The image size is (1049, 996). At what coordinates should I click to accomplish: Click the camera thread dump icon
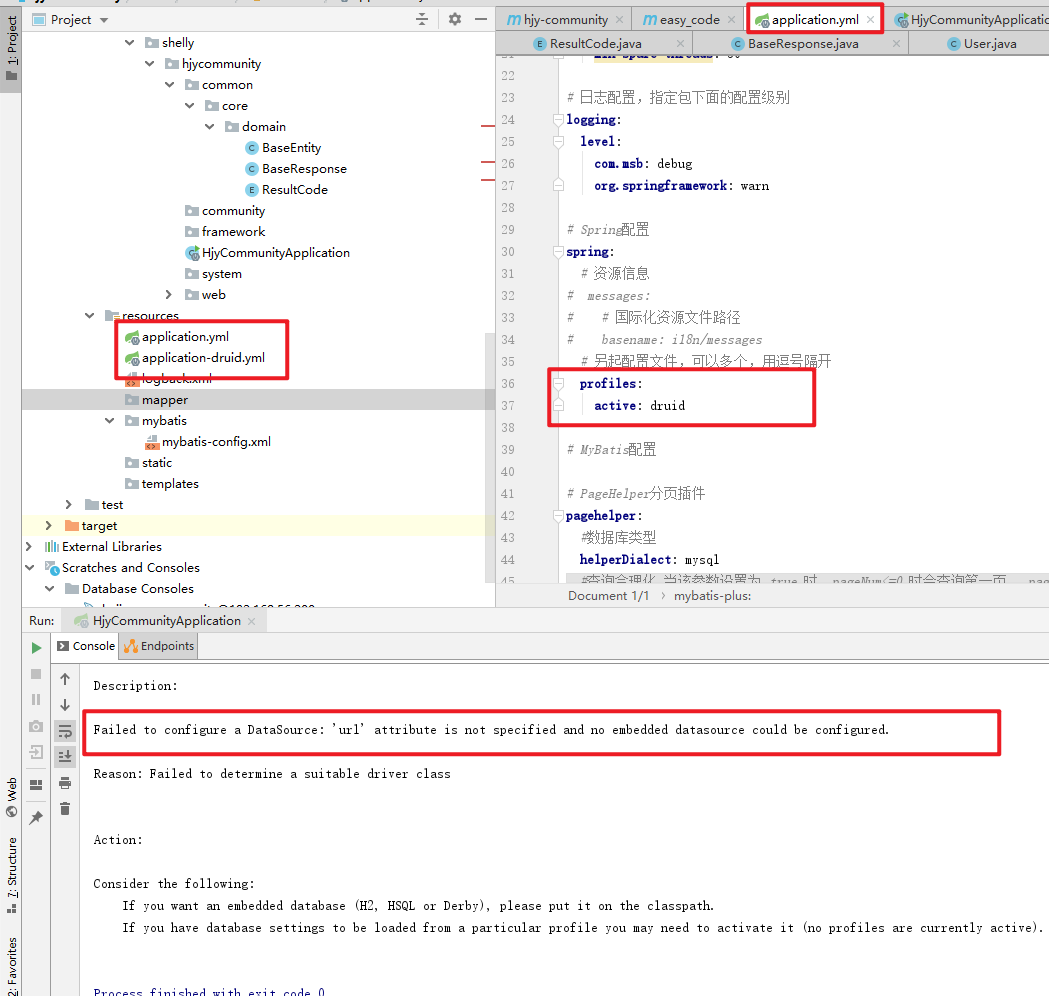[x=36, y=726]
